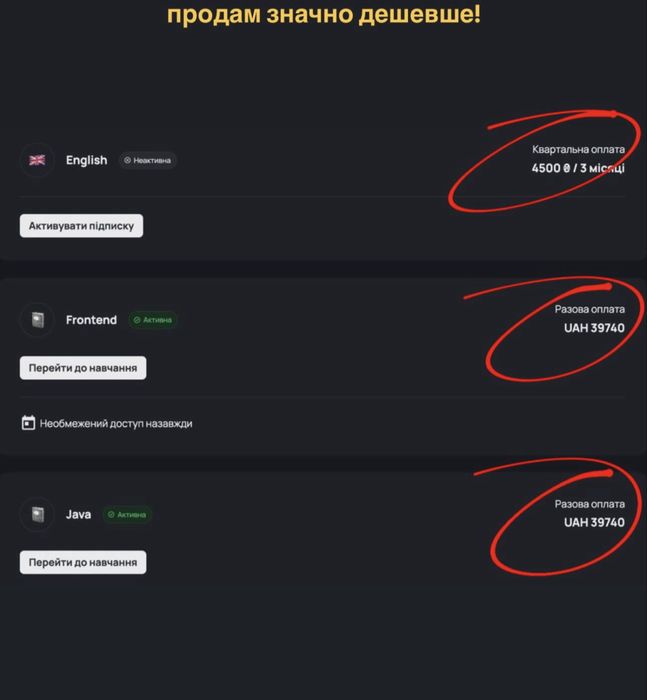Click the yellow "продам значно дешевше!" heading
The height and width of the screenshot is (700, 647).
[323, 16]
